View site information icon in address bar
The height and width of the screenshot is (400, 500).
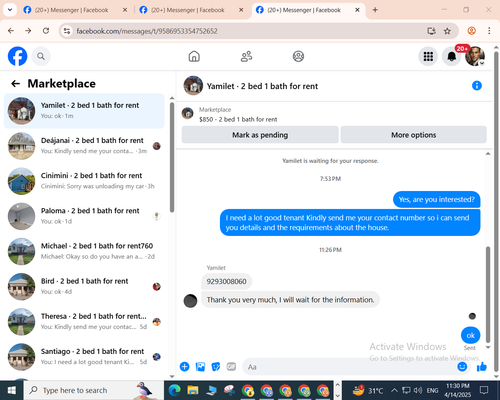(67, 31)
